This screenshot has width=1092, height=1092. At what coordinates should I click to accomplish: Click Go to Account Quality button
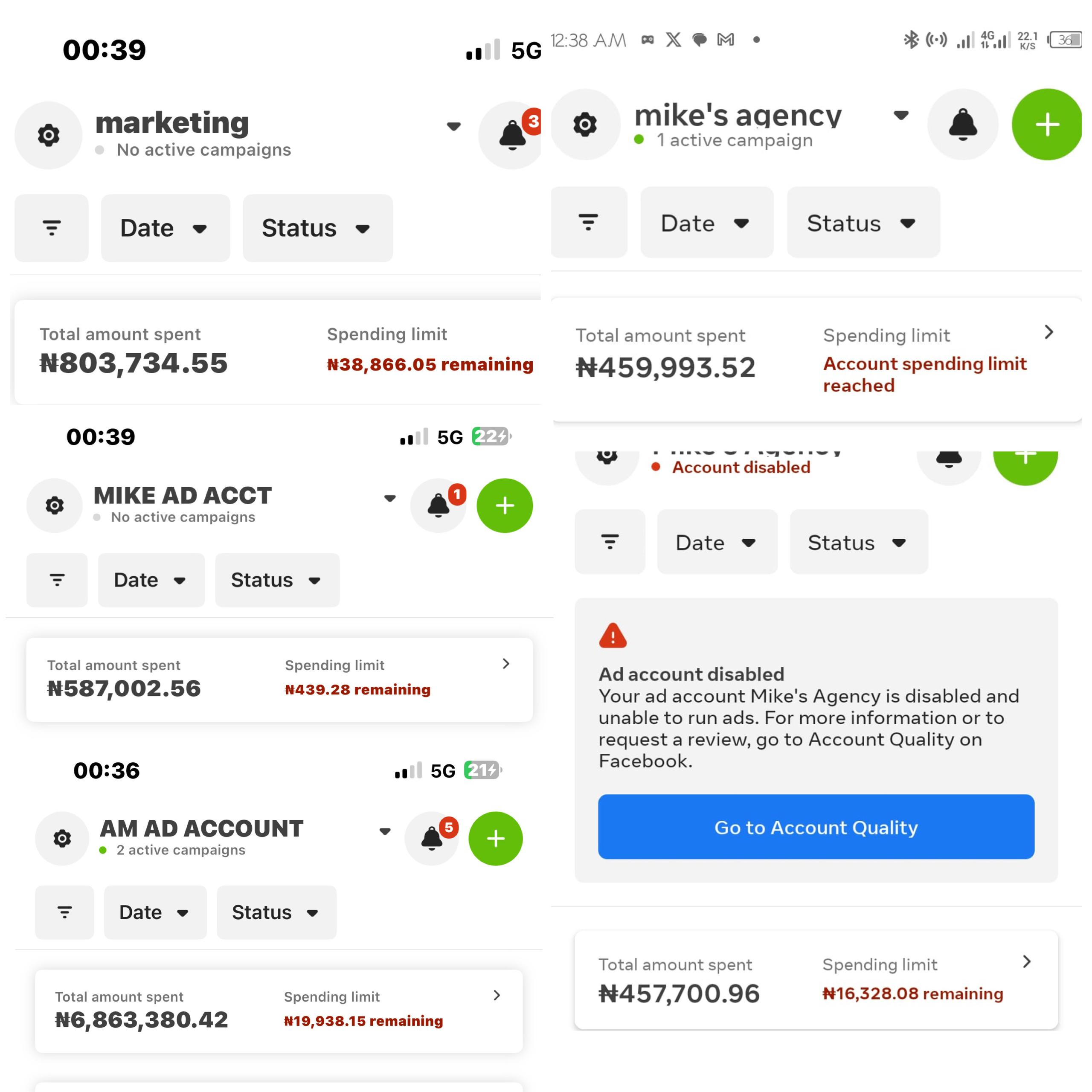coord(816,827)
